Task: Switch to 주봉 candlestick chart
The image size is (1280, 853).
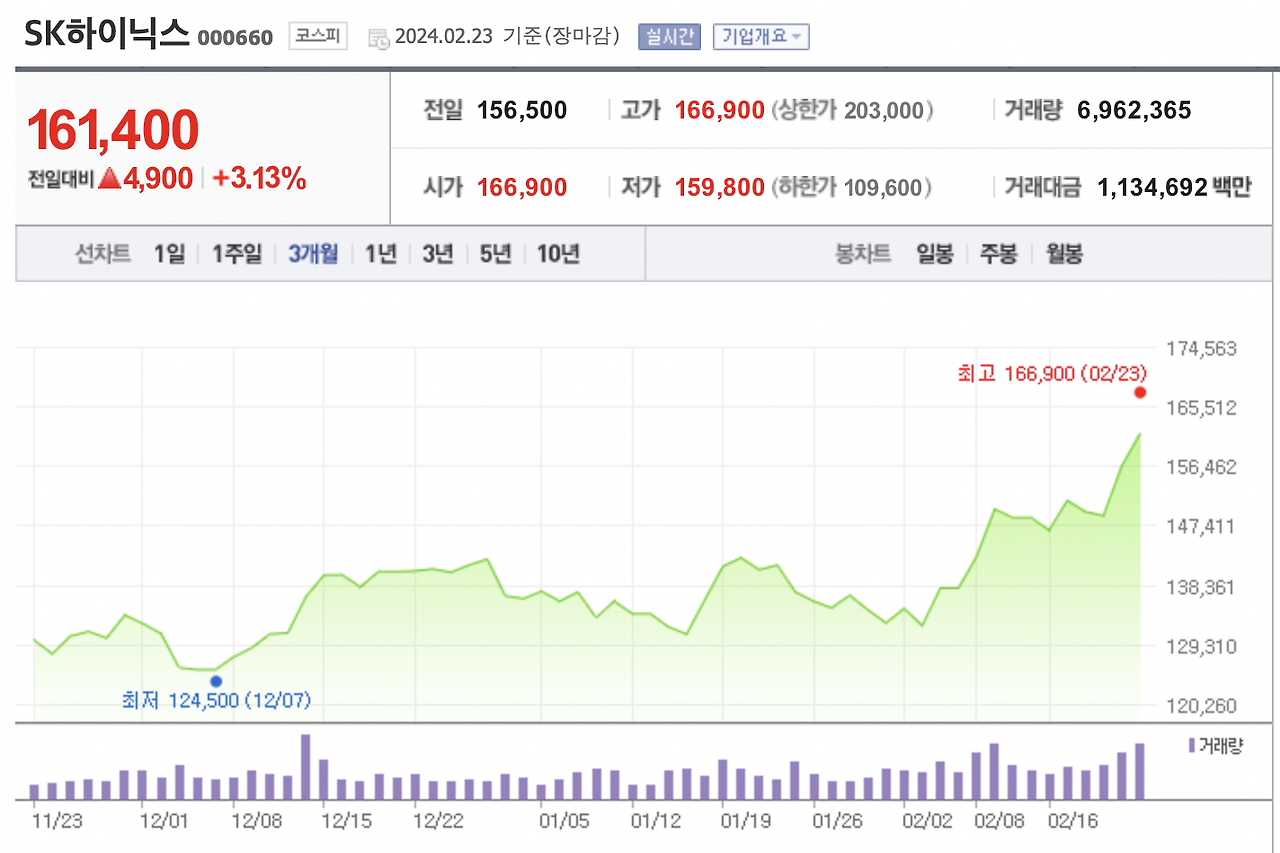Action: pos(998,254)
